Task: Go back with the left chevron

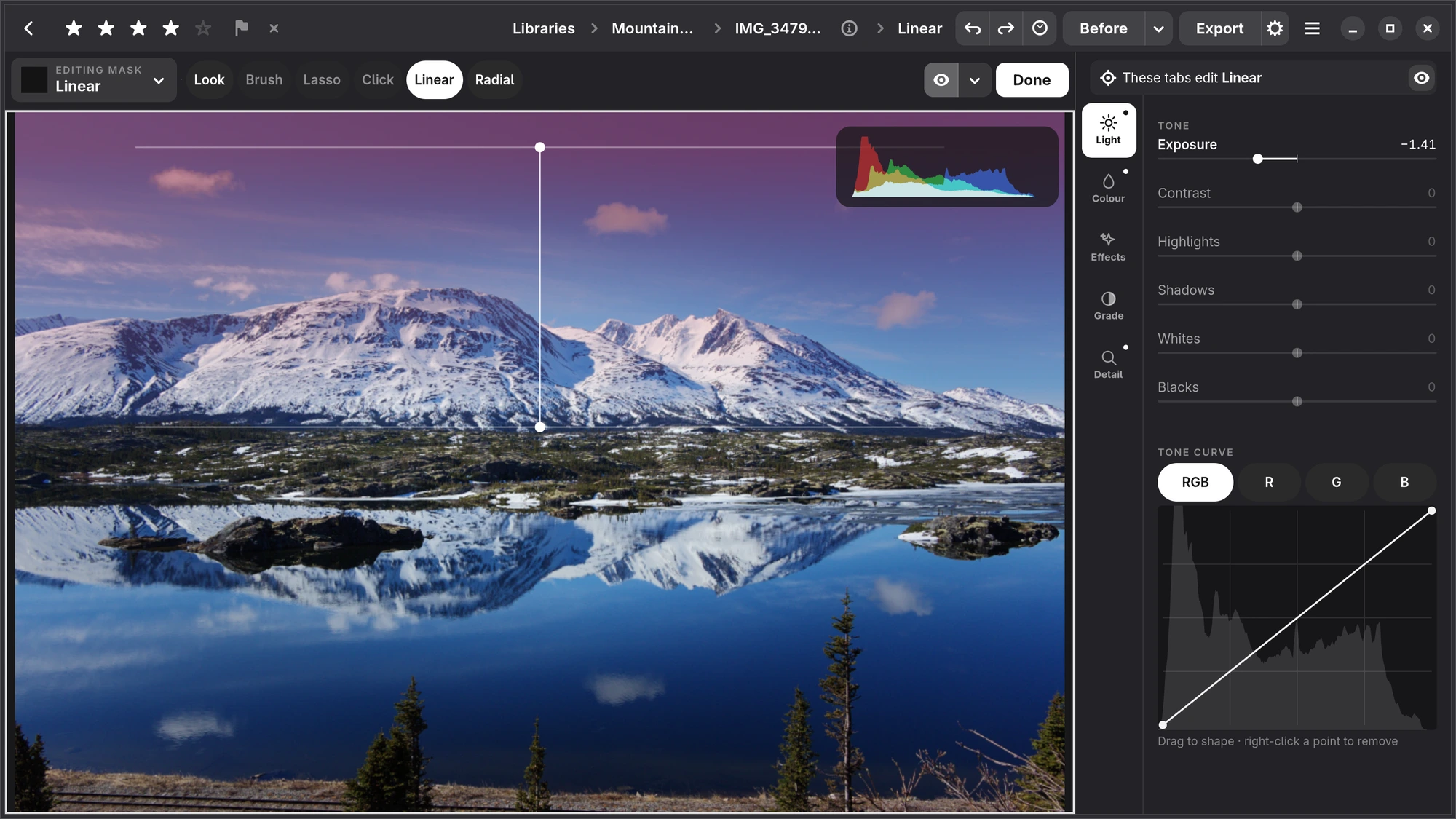Action: (28, 28)
